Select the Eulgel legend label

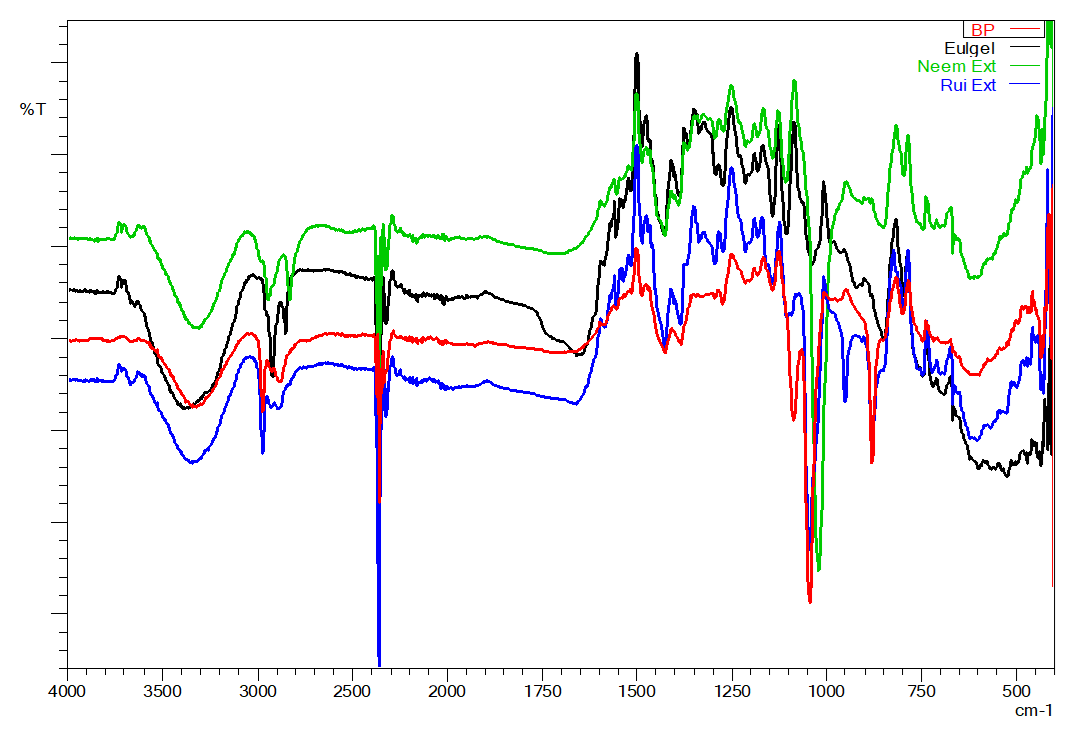(x=969, y=48)
